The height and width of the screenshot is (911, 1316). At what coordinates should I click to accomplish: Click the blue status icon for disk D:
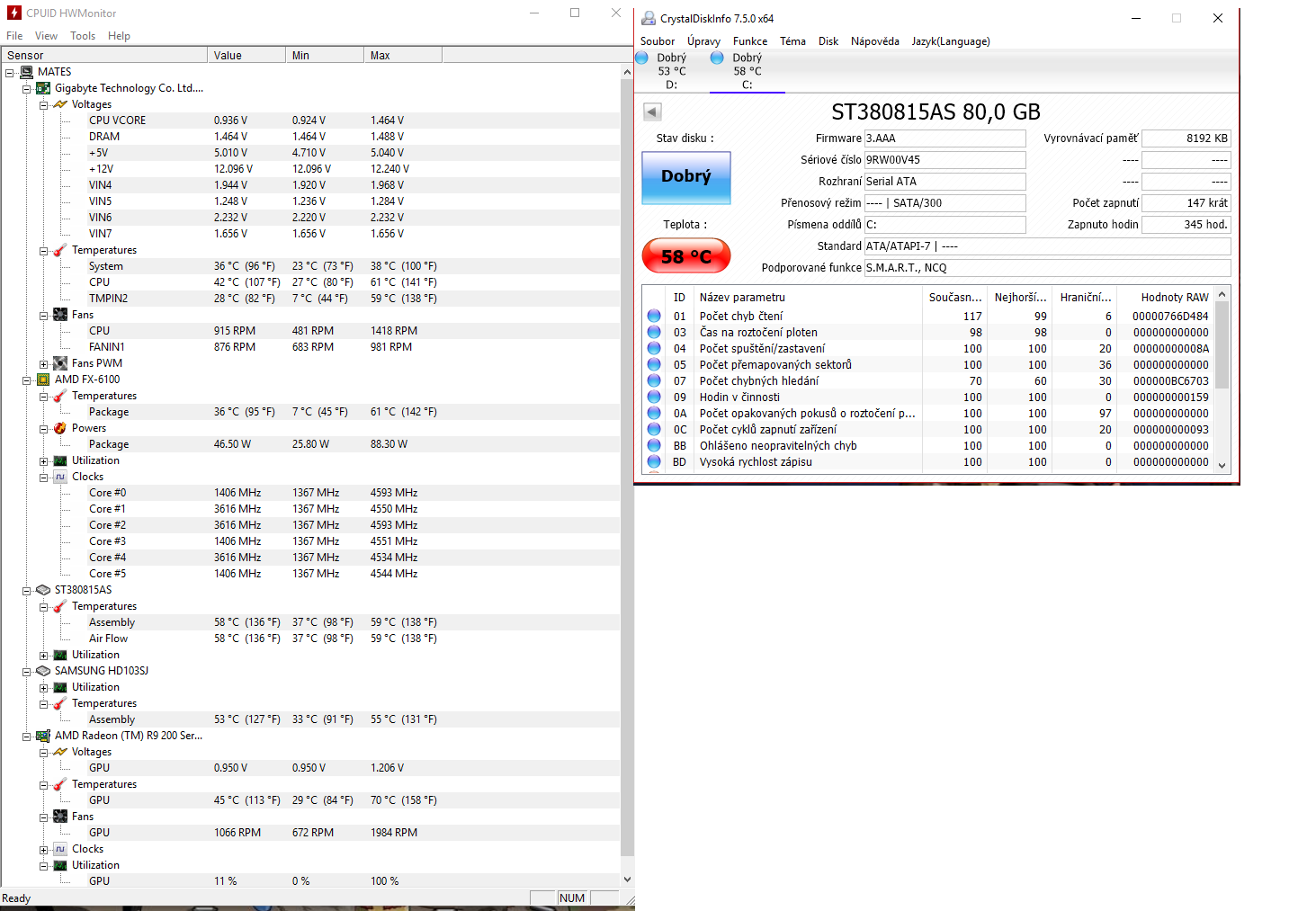tap(642, 58)
